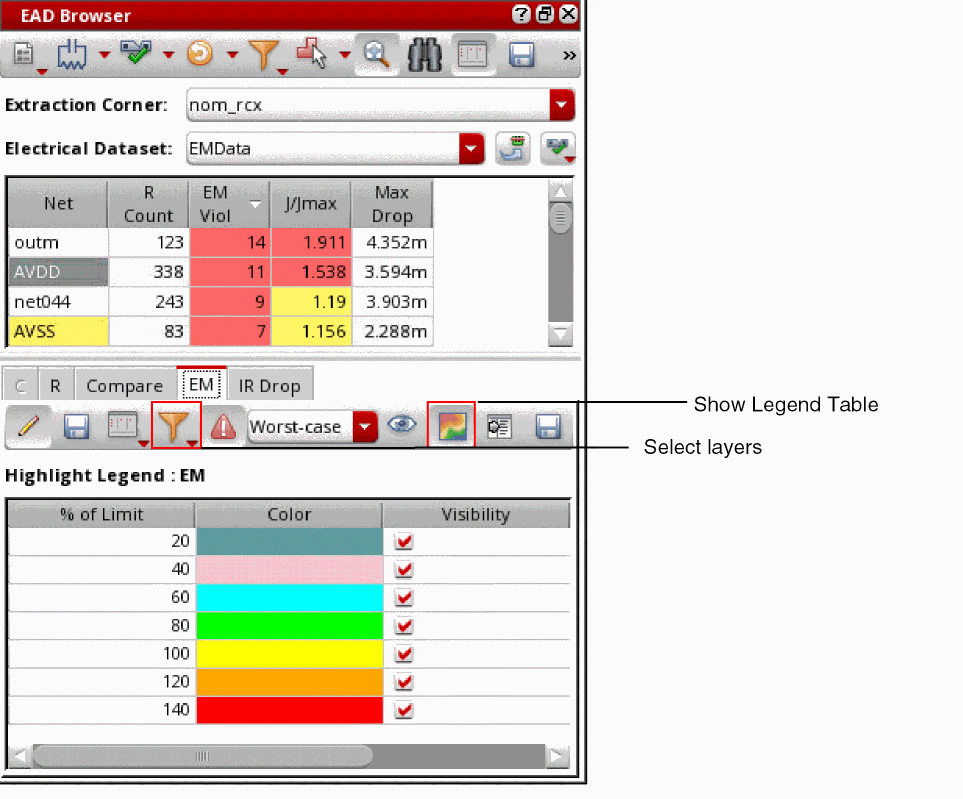Sort by the J/Jmax column header
This screenshot has width=963, height=799.
(311, 204)
